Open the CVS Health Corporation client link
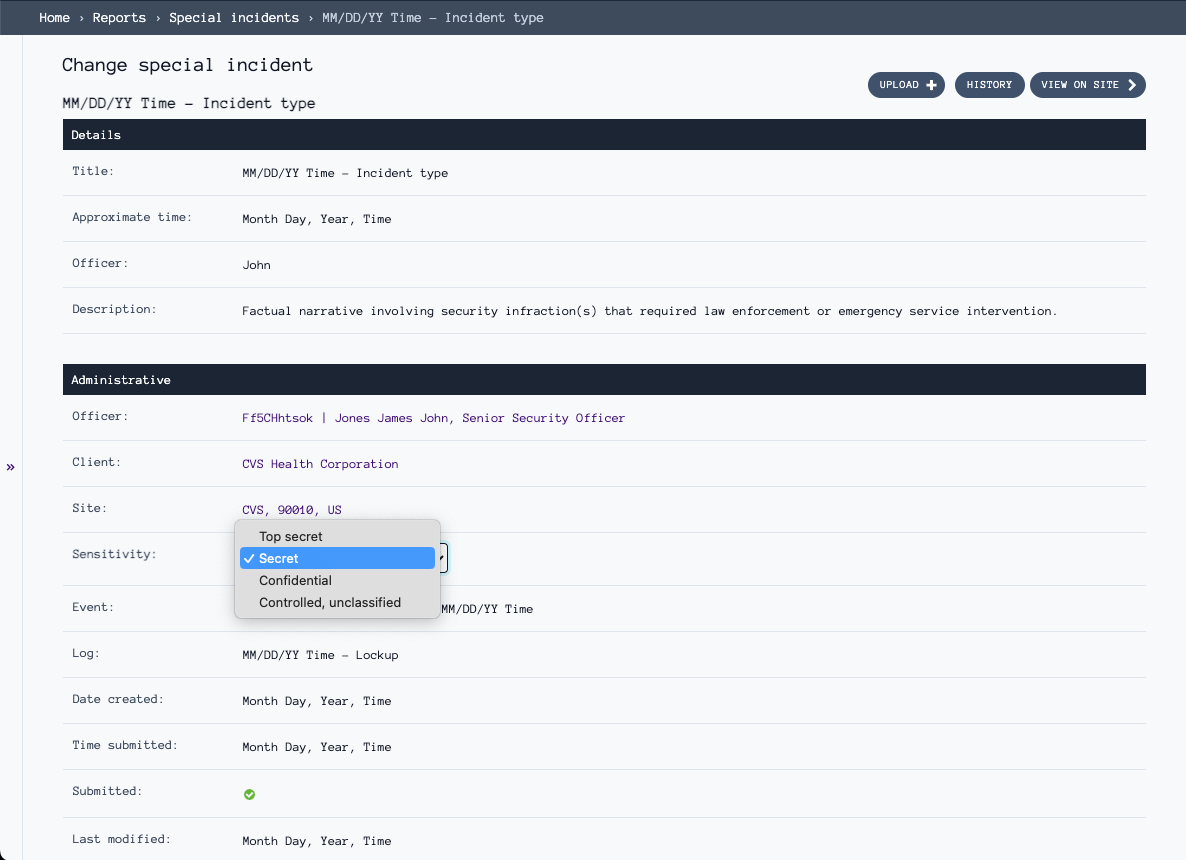The image size is (1186, 860). [x=320, y=464]
